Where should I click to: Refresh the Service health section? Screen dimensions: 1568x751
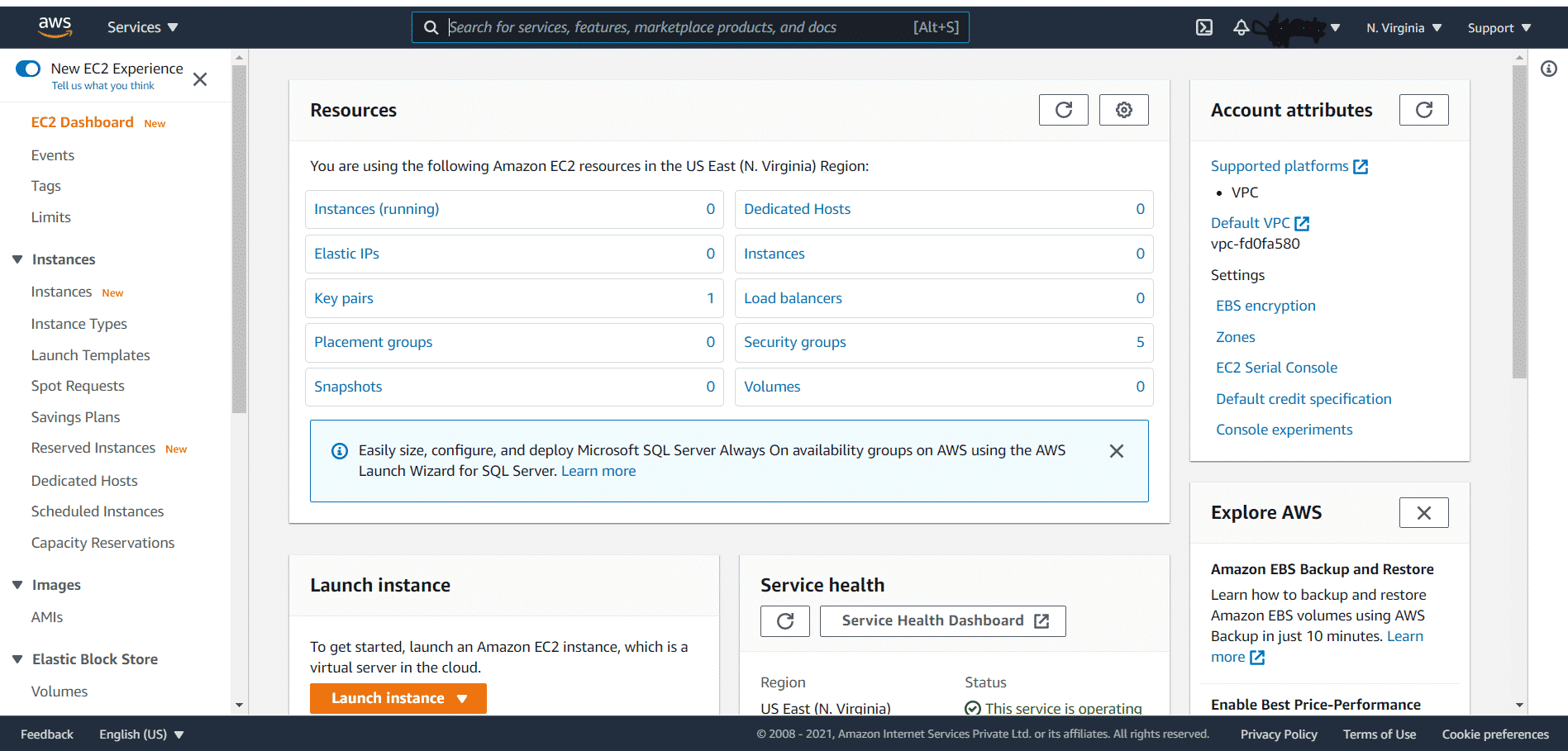point(785,621)
